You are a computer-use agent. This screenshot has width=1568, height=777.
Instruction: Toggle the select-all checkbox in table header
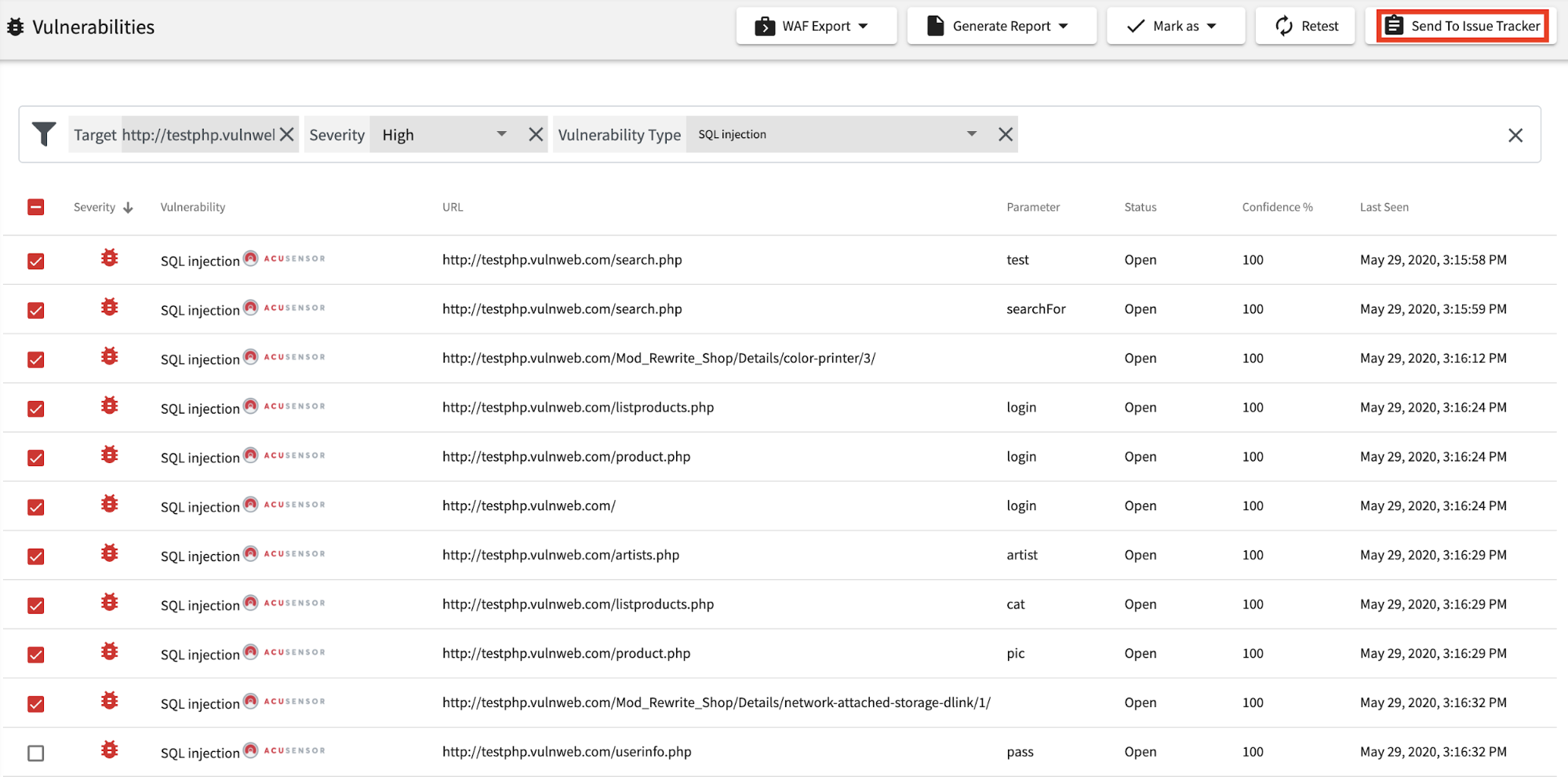pyautogui.click(x=36, y=207)
